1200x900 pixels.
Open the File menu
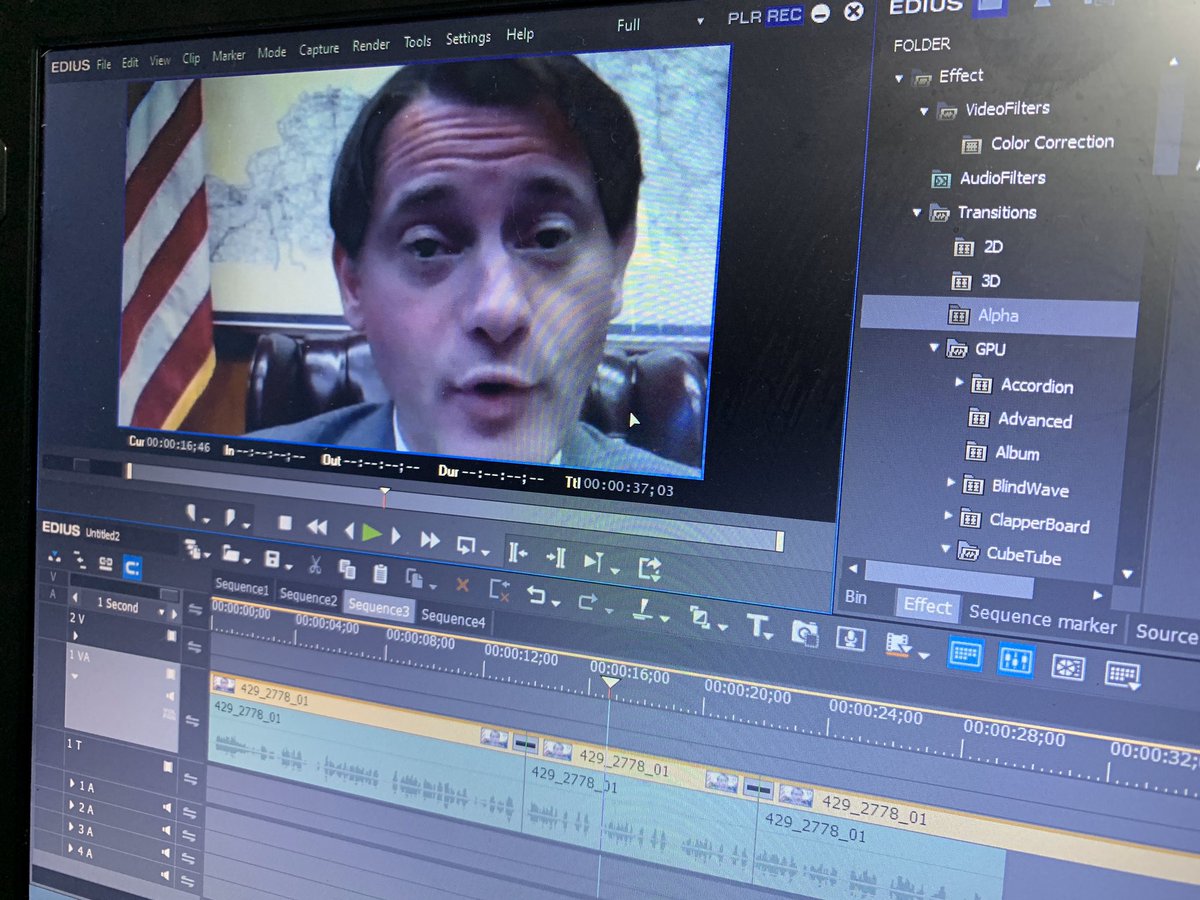104,64
